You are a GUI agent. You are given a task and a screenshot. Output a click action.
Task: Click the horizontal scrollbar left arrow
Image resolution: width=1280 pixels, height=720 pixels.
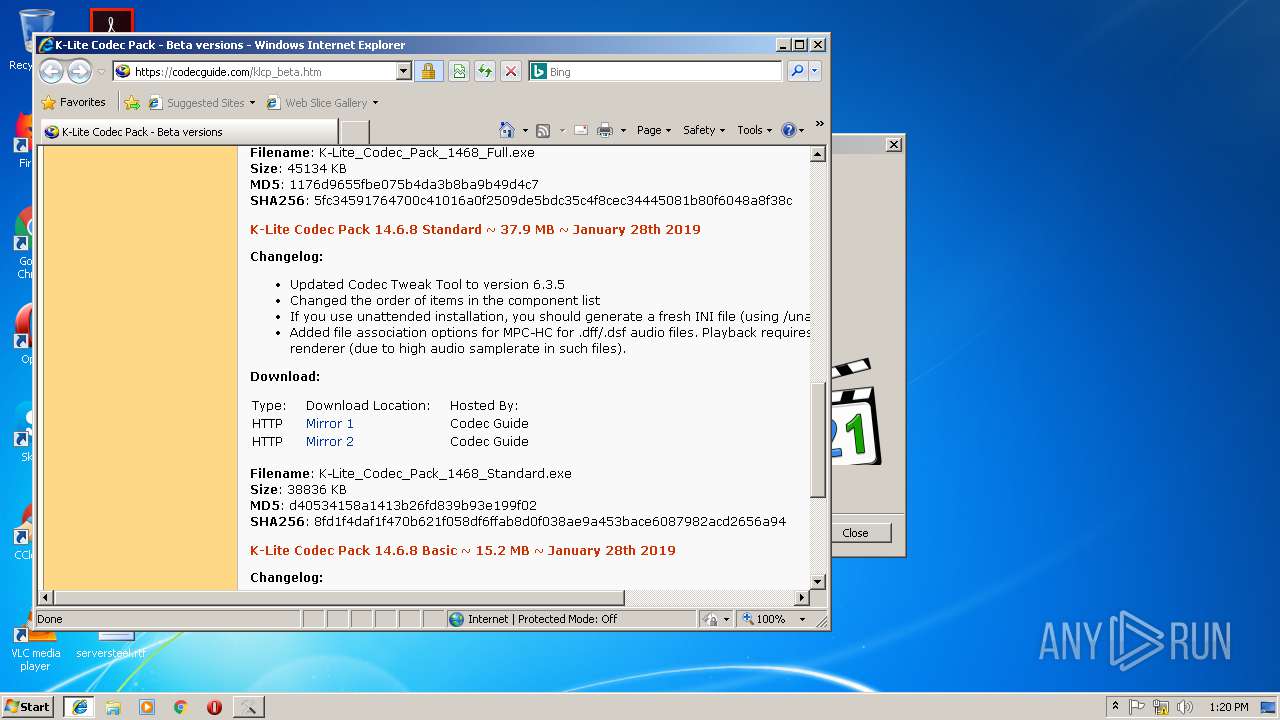pyautogui.click(x=45, y=598)
